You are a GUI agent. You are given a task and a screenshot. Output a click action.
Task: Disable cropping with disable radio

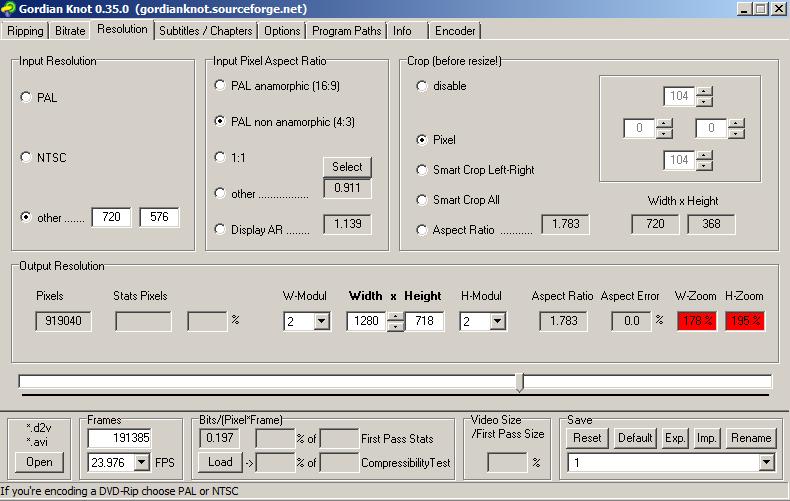422,86
